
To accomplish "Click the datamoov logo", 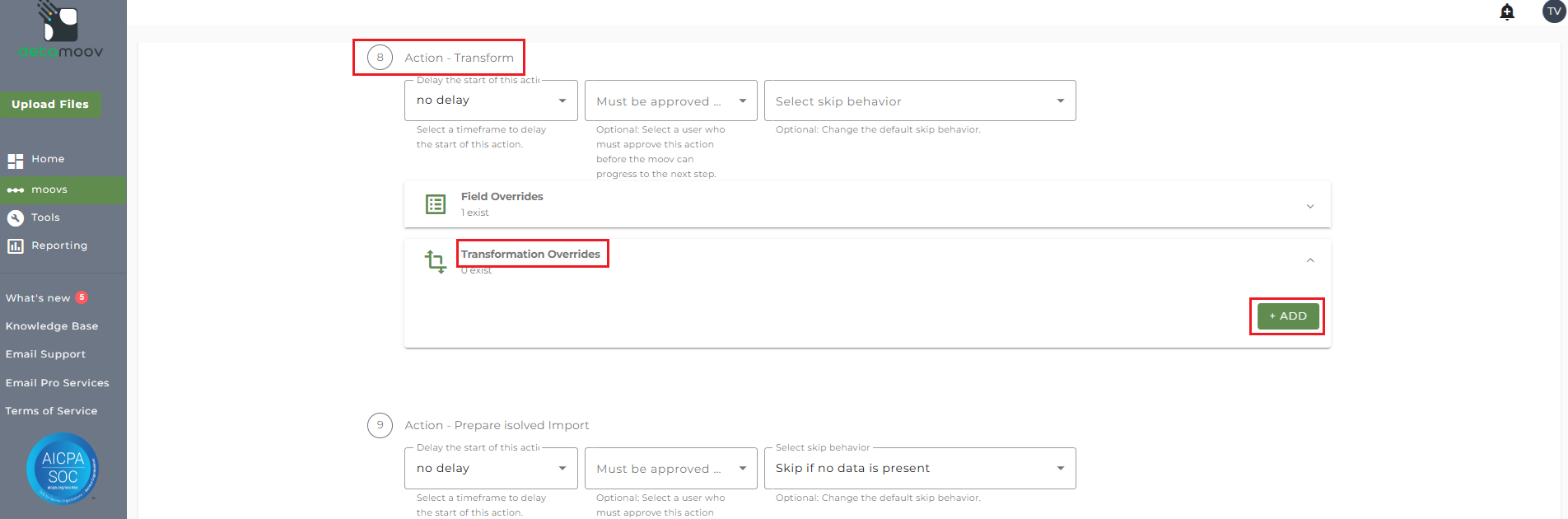I will coord(61,31).
